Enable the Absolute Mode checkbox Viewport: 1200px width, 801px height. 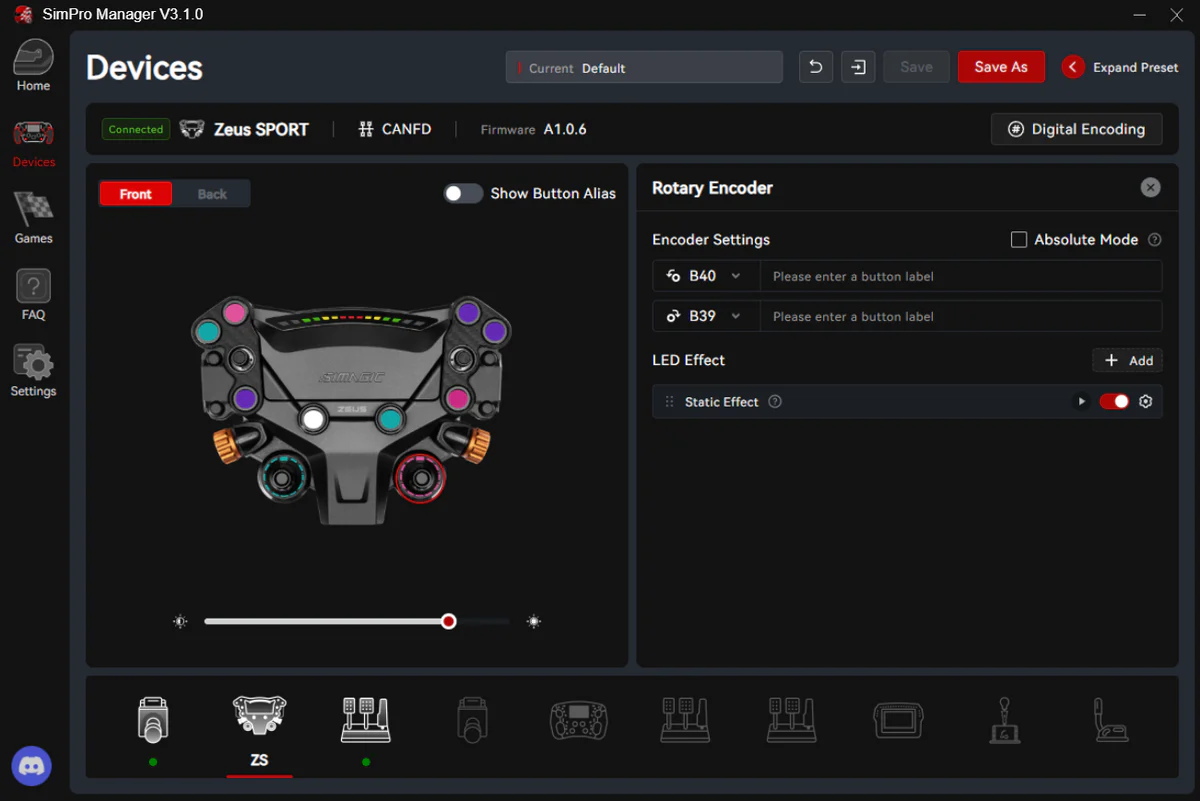click(x=1019, y=240)
